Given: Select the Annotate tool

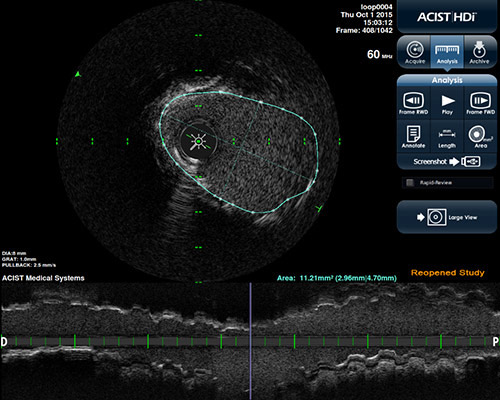Looking at the screenshot, I should tap(413, 137).
